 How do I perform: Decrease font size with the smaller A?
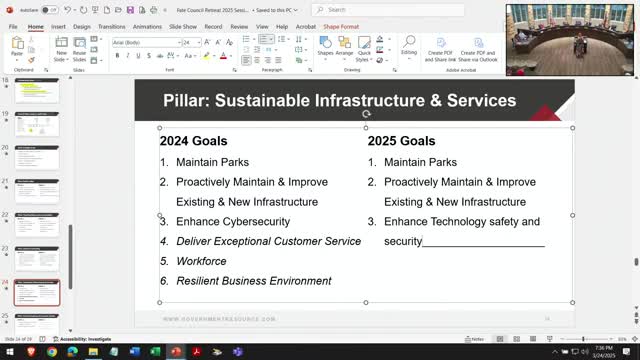[218, 42]
